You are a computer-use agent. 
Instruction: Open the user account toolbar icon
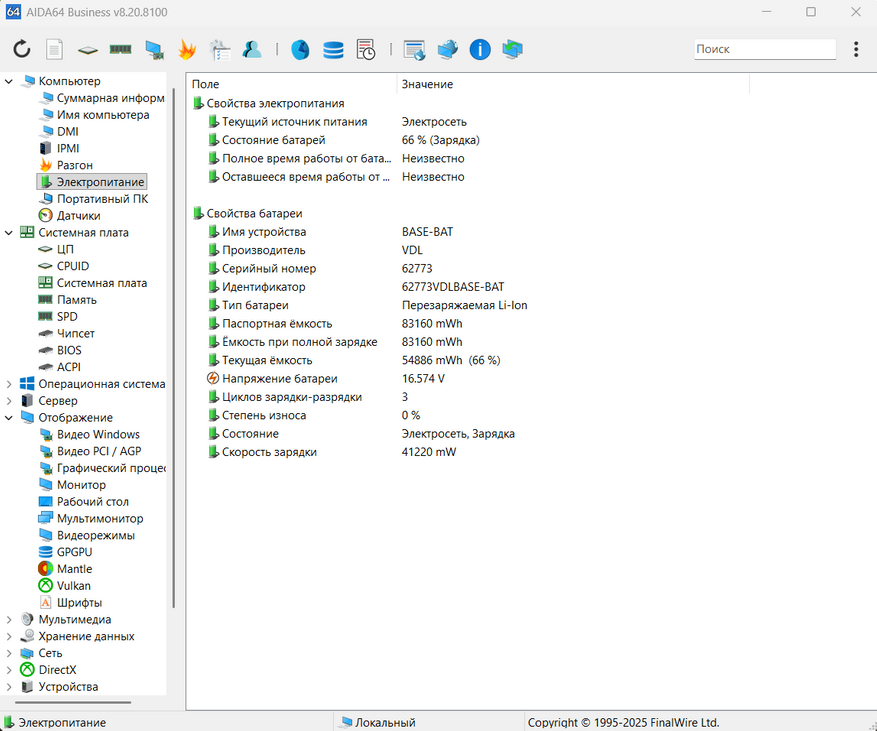click(252, 49)
